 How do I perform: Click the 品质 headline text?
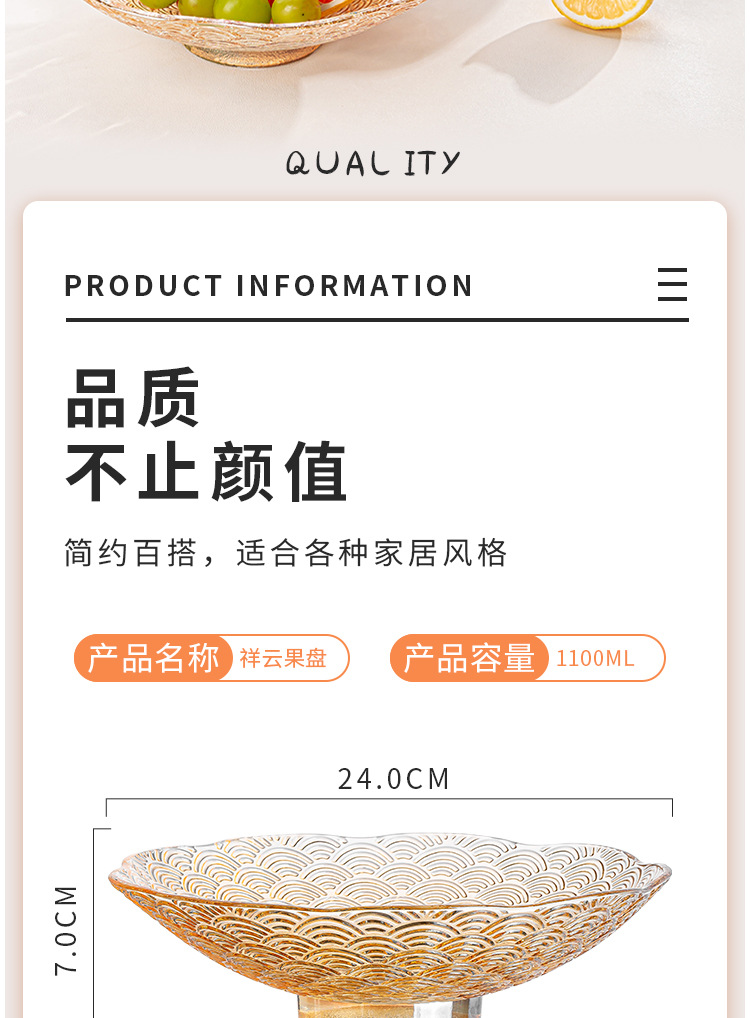(132, 397)
